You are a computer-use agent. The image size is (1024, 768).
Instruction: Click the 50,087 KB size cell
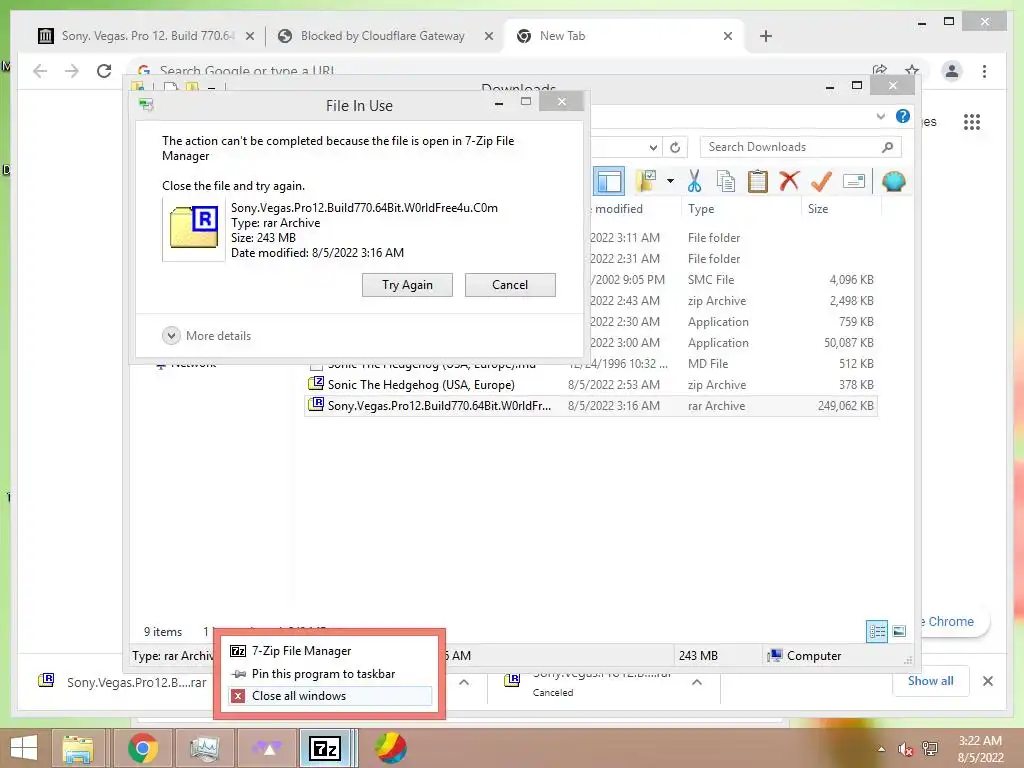(848, 343)
